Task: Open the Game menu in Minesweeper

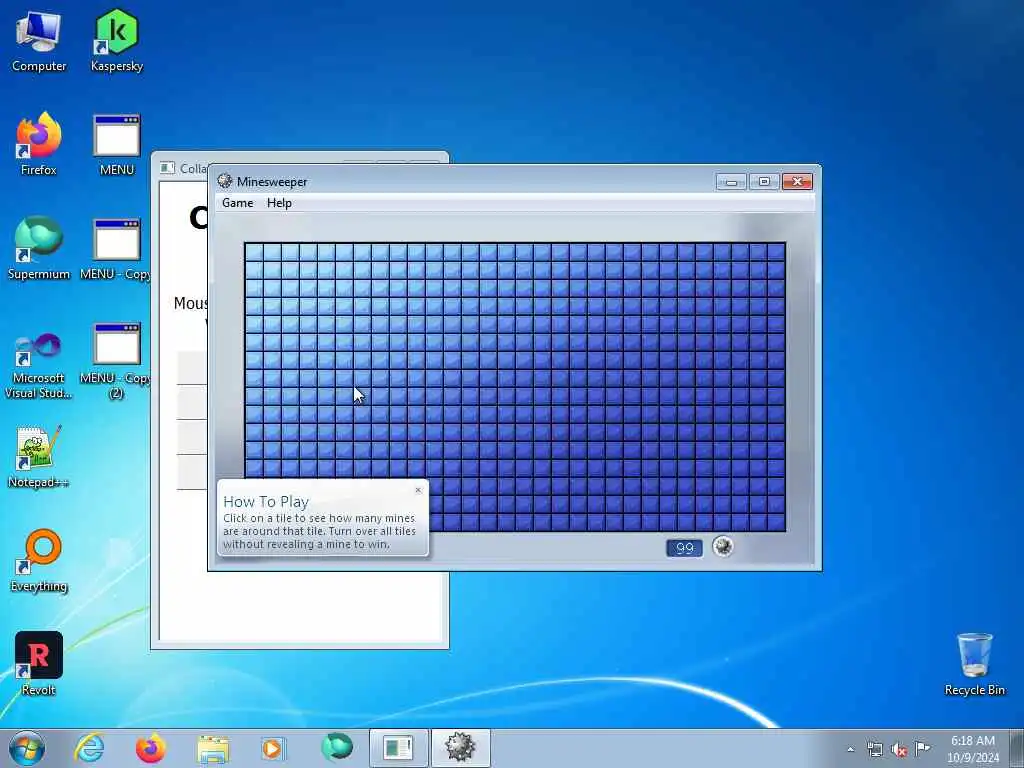Action: point(237,203)
